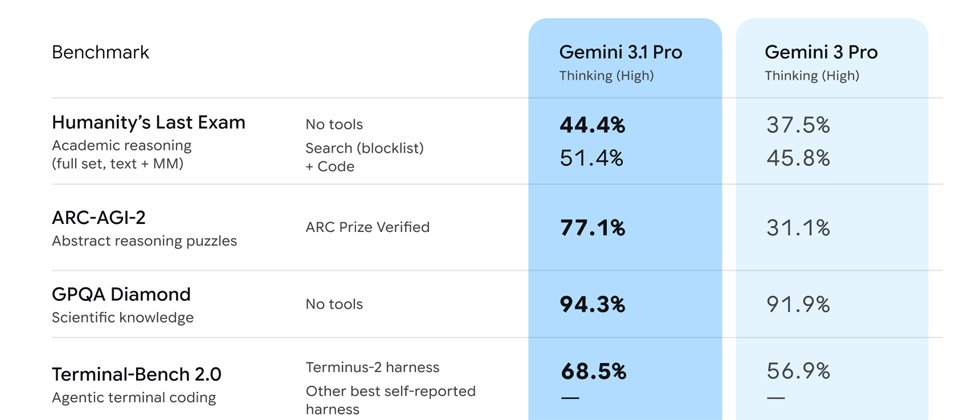The width and height of the screenshot is (960, 420).
Task: Select the bold 44.4% score
Action: pos(592,125)
